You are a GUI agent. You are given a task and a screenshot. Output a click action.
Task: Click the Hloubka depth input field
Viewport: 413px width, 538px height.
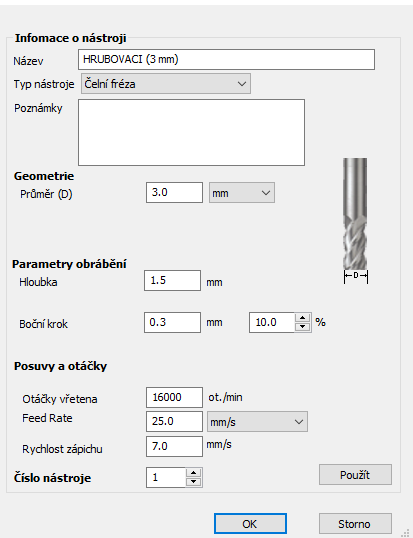pos(173,281)
